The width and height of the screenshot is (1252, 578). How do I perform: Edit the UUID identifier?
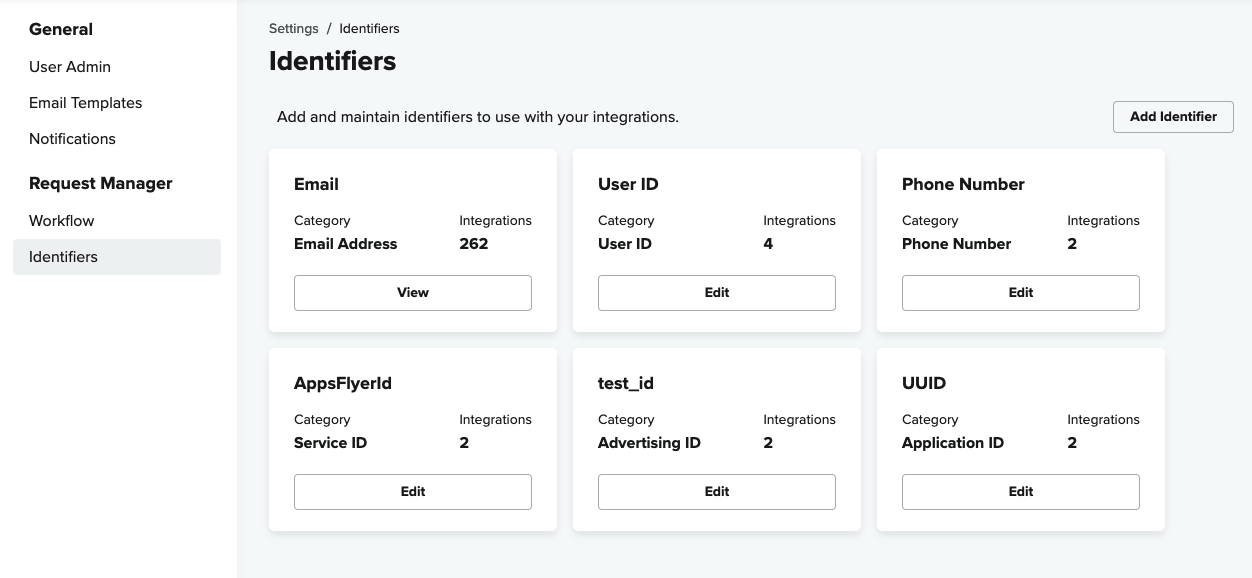click(1021, 492)
